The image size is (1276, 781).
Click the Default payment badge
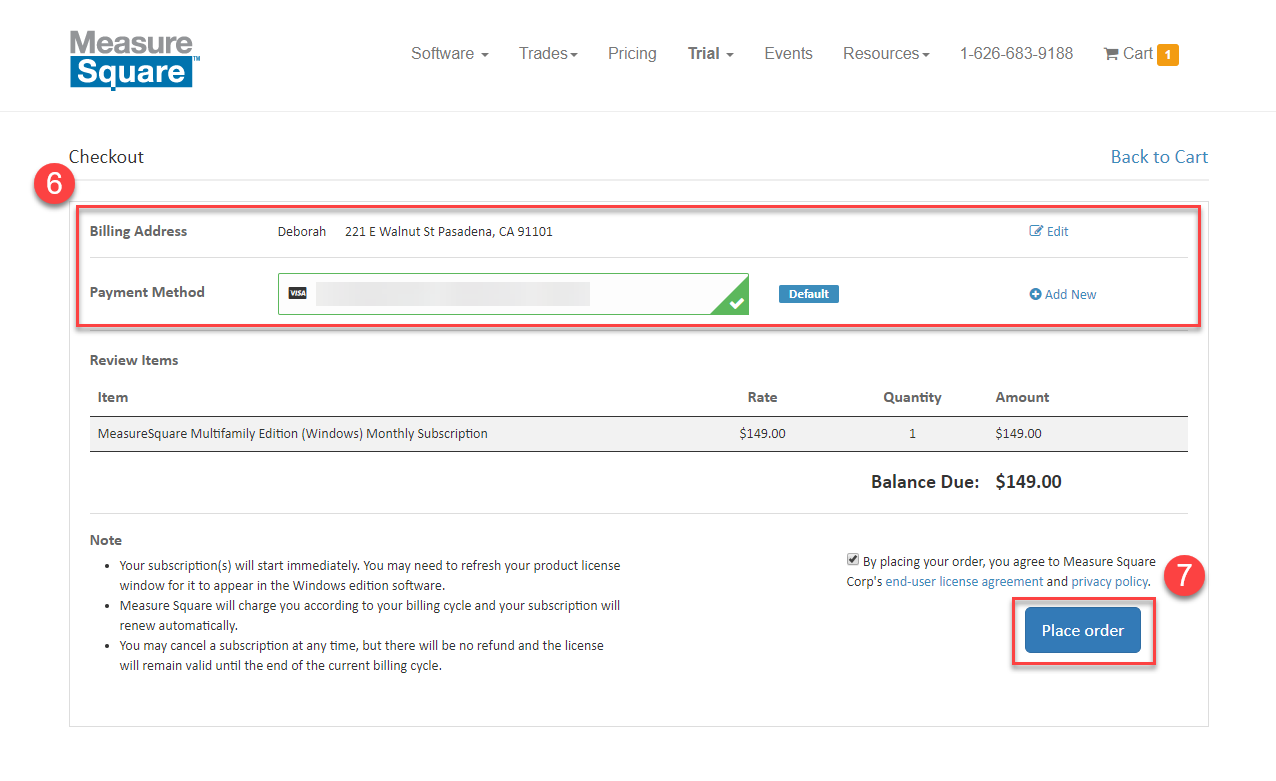coord(809,294)
